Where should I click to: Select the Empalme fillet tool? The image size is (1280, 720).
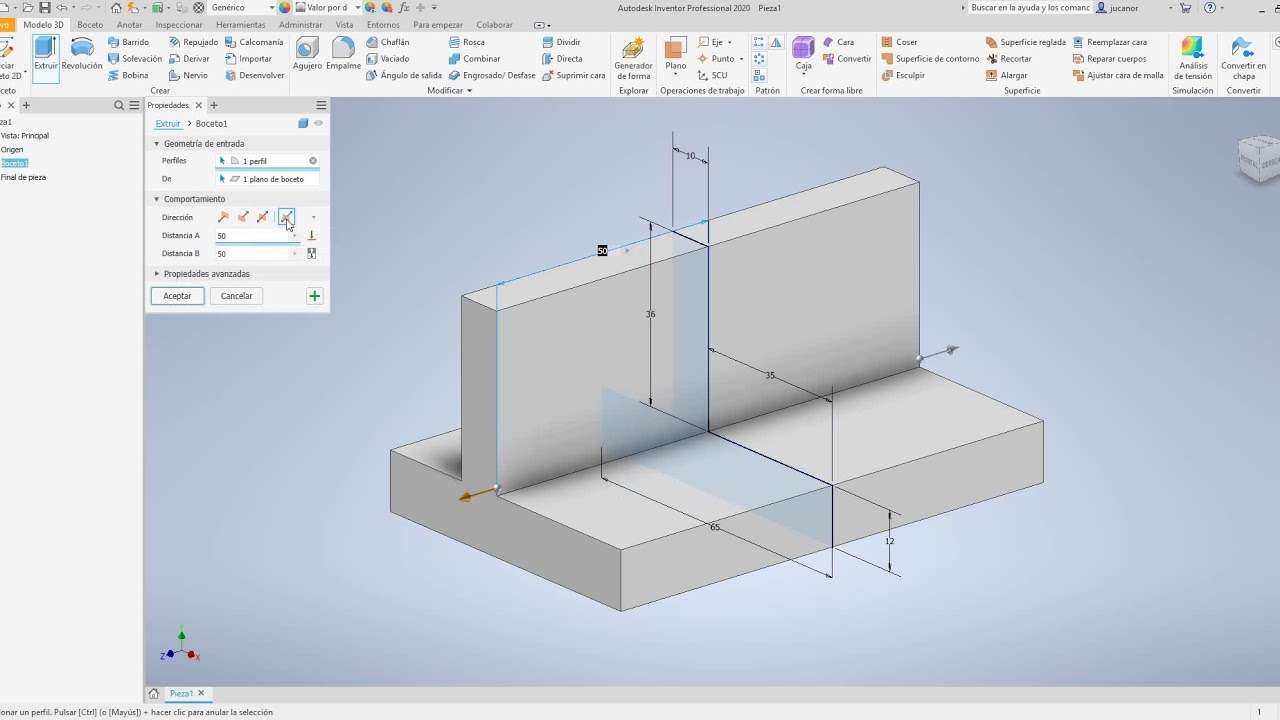[x=343, y=54]
